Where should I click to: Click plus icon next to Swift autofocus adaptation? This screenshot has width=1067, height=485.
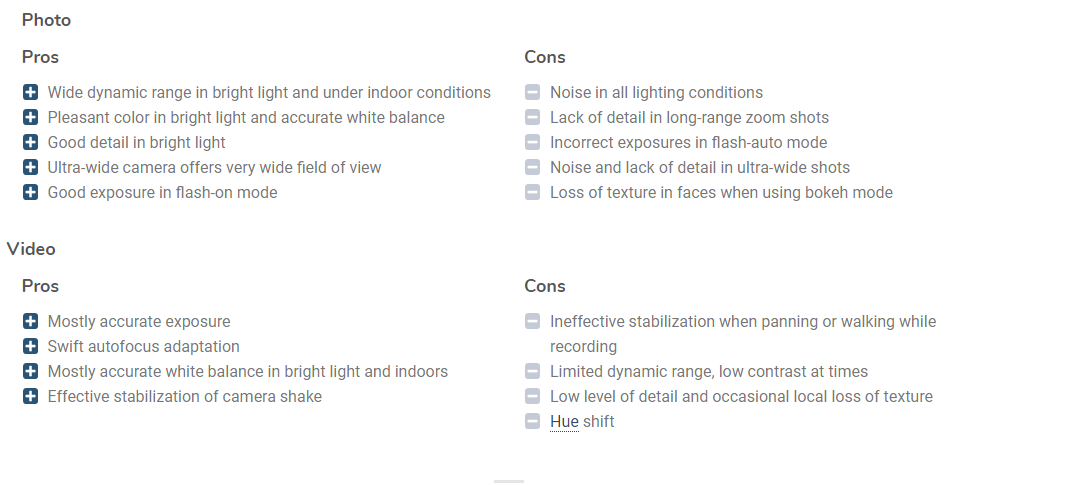(x=30, y=346)
